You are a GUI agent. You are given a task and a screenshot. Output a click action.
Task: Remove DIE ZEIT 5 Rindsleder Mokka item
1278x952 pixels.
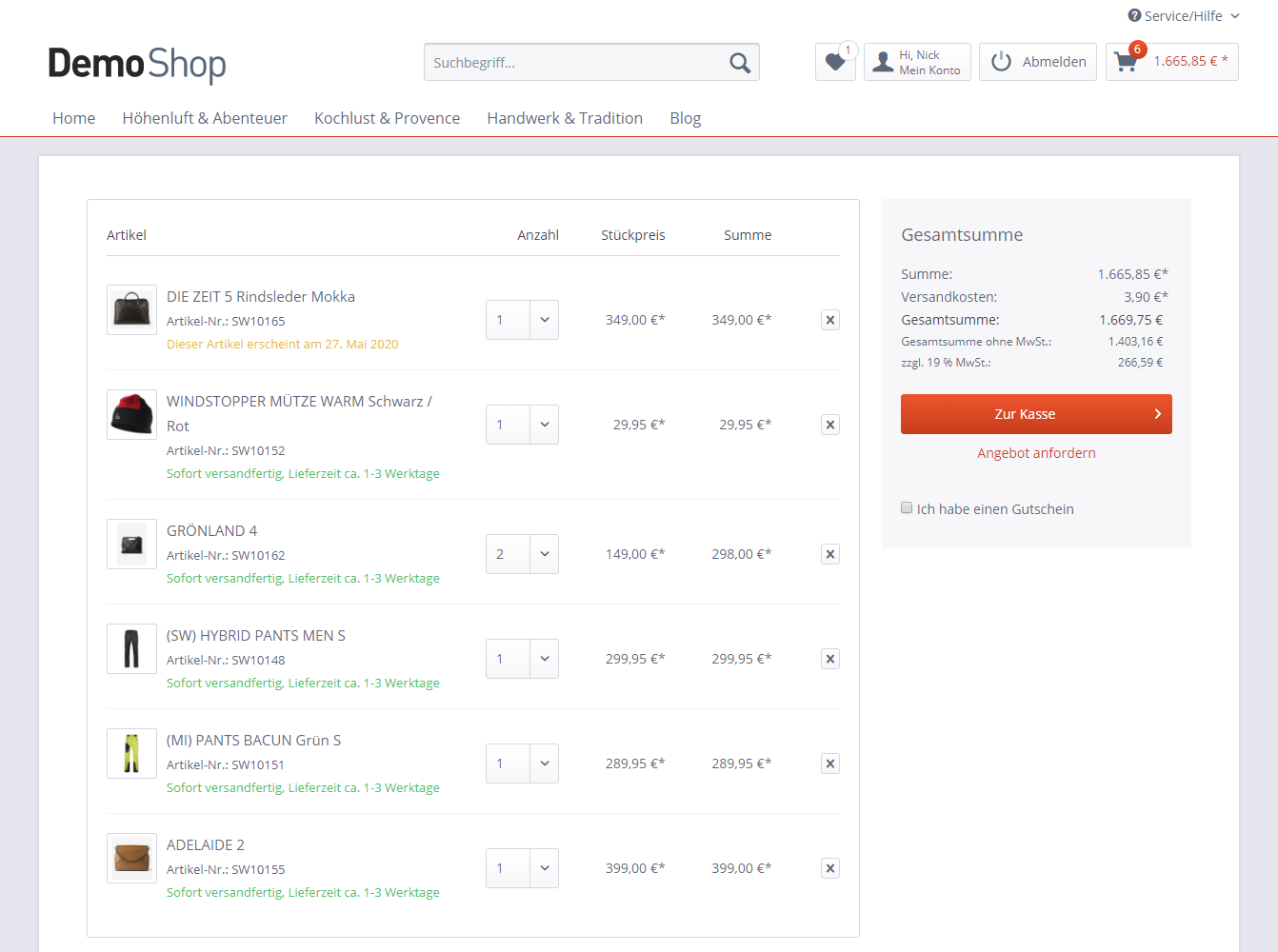(x=830, y=320)
